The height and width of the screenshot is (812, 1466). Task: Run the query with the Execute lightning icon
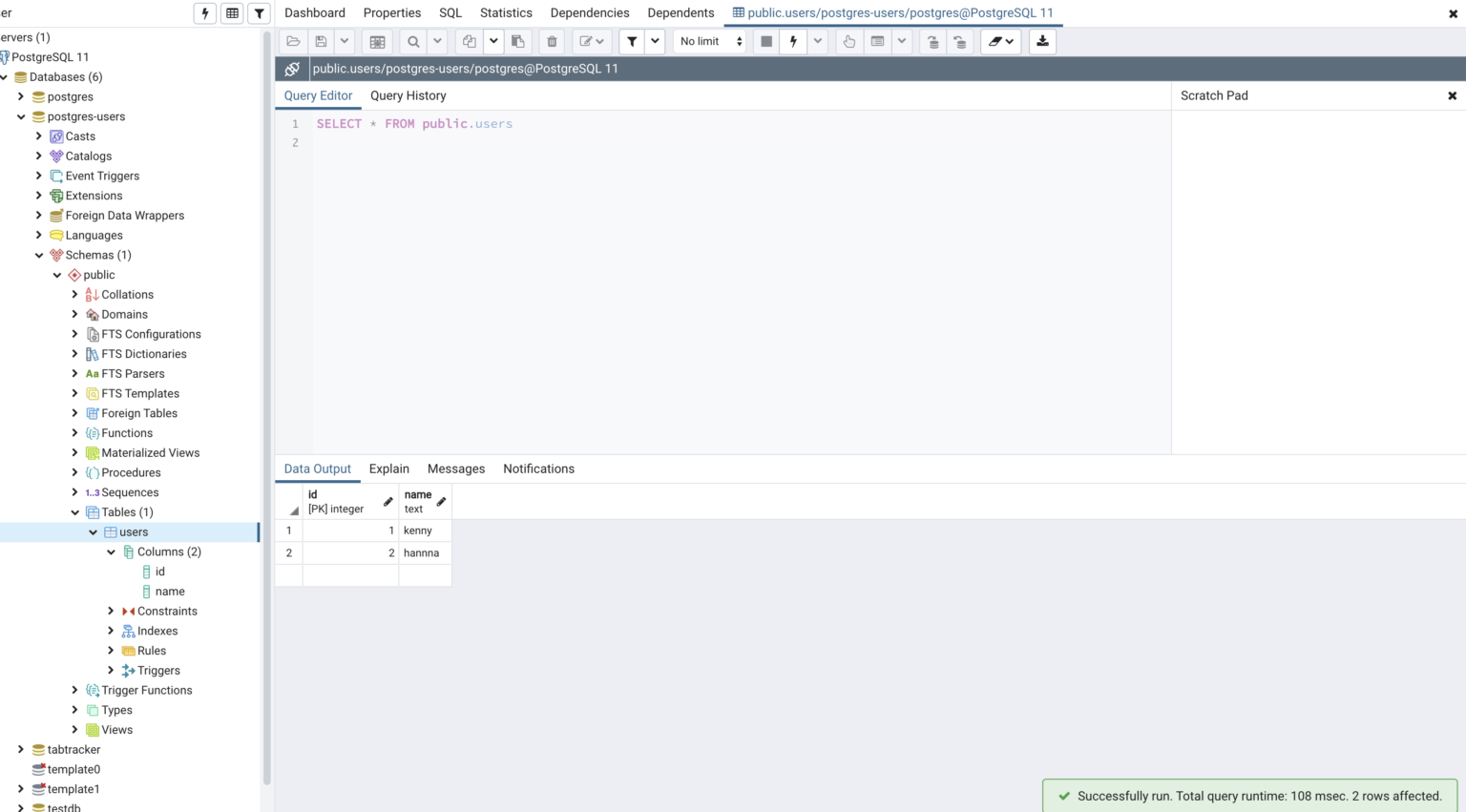click(x=792, y=41)
